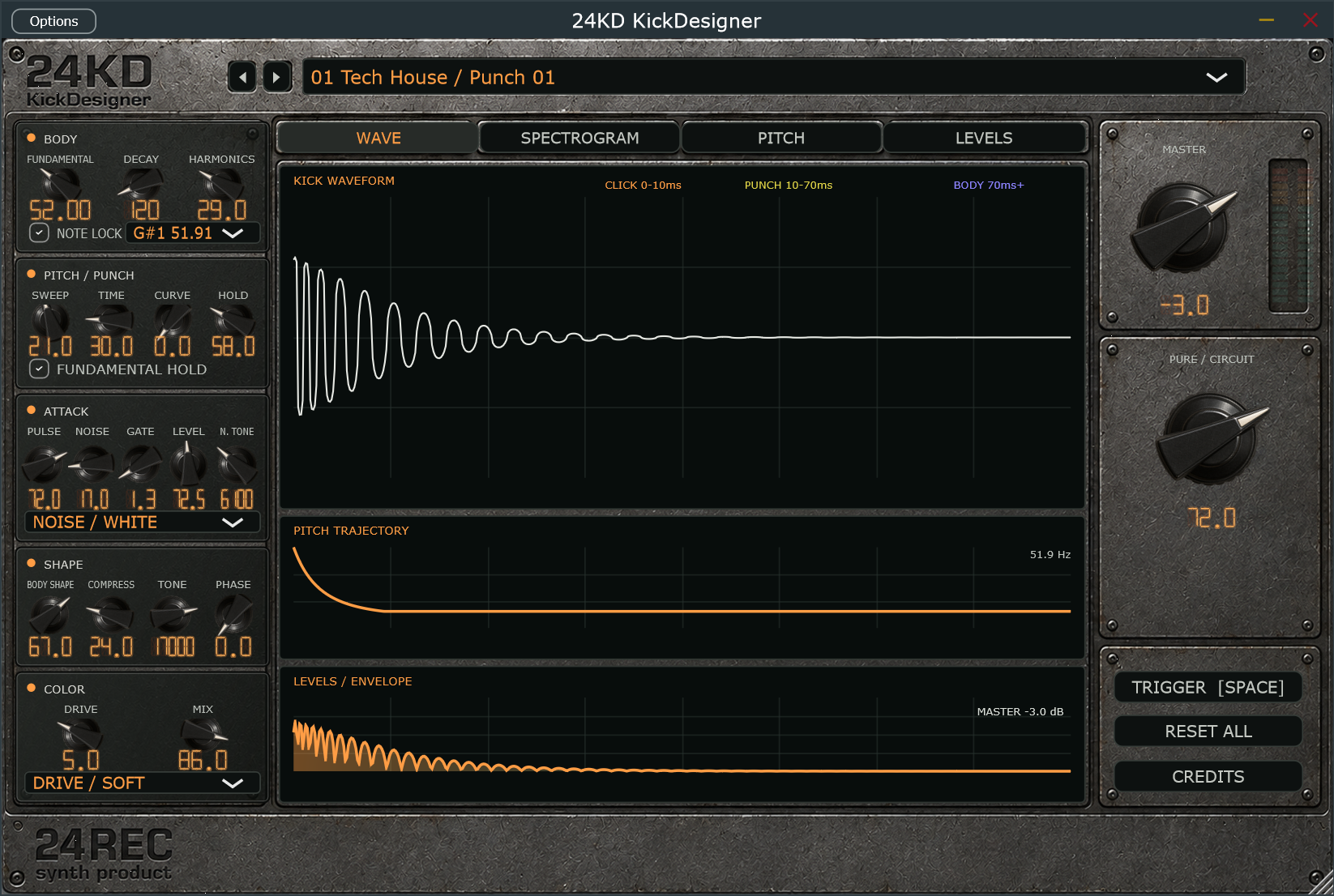Open the CREDITS button
The image size is (1334, 896).
(x=1208, y=776)
